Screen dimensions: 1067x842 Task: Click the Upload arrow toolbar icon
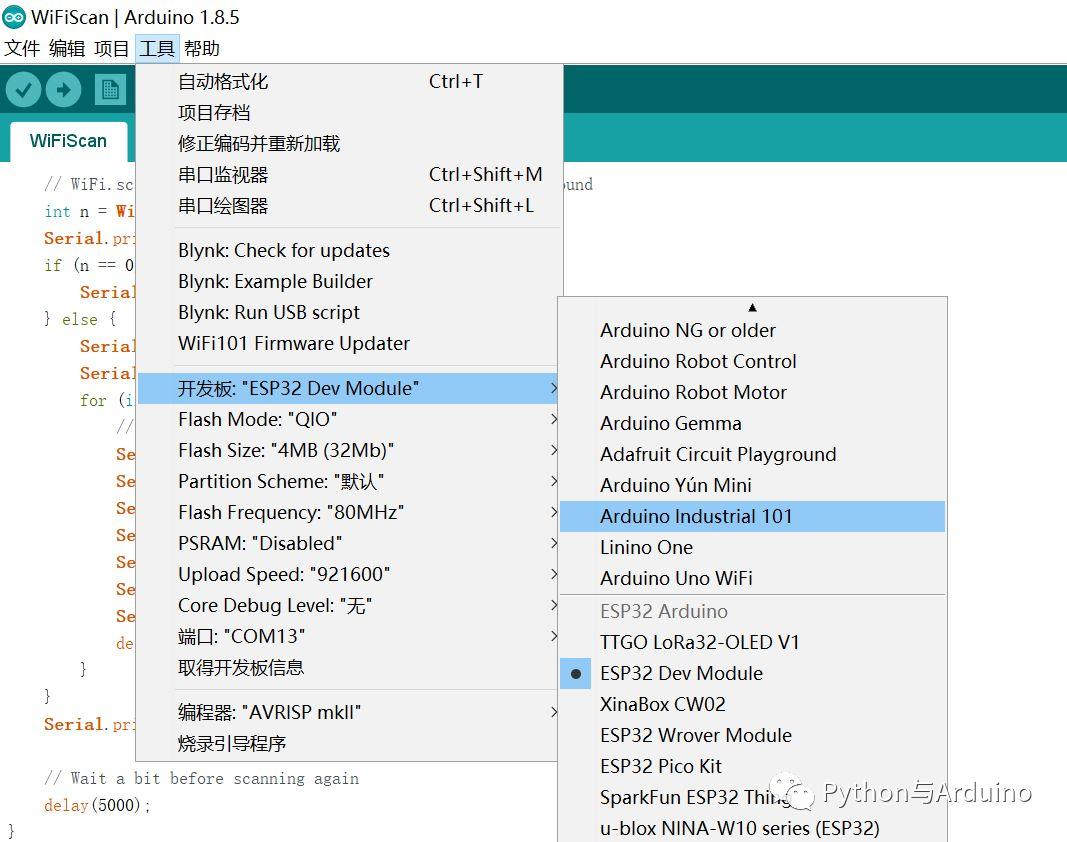point(64,90)
